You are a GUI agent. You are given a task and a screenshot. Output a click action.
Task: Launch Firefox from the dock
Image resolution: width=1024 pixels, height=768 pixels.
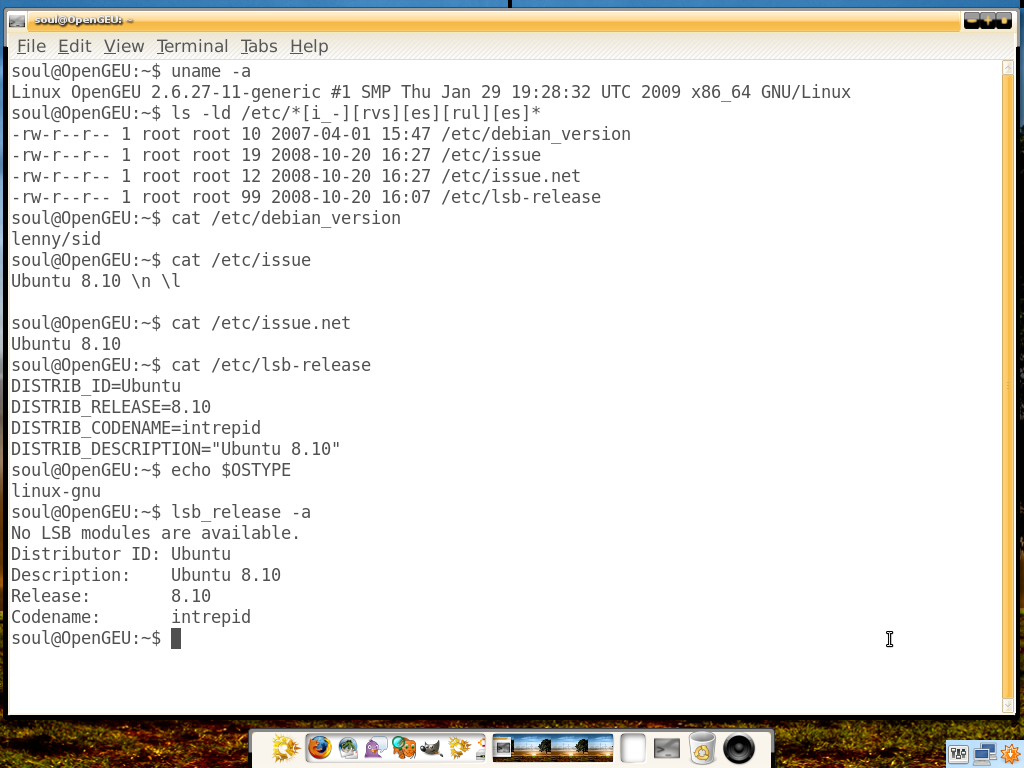click(319, 748)
